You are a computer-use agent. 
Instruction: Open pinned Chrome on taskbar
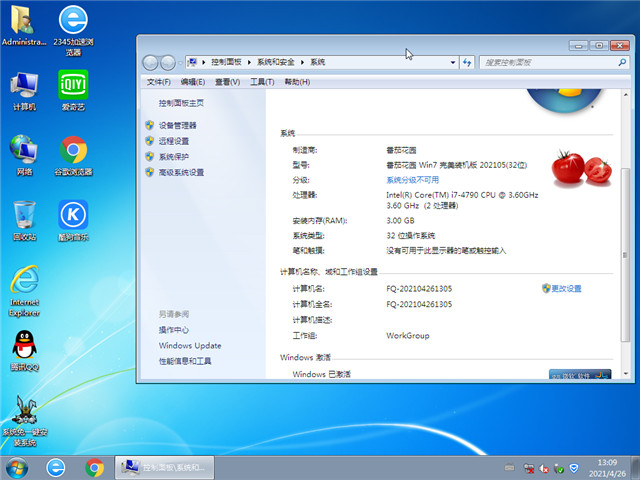(94, 468)
